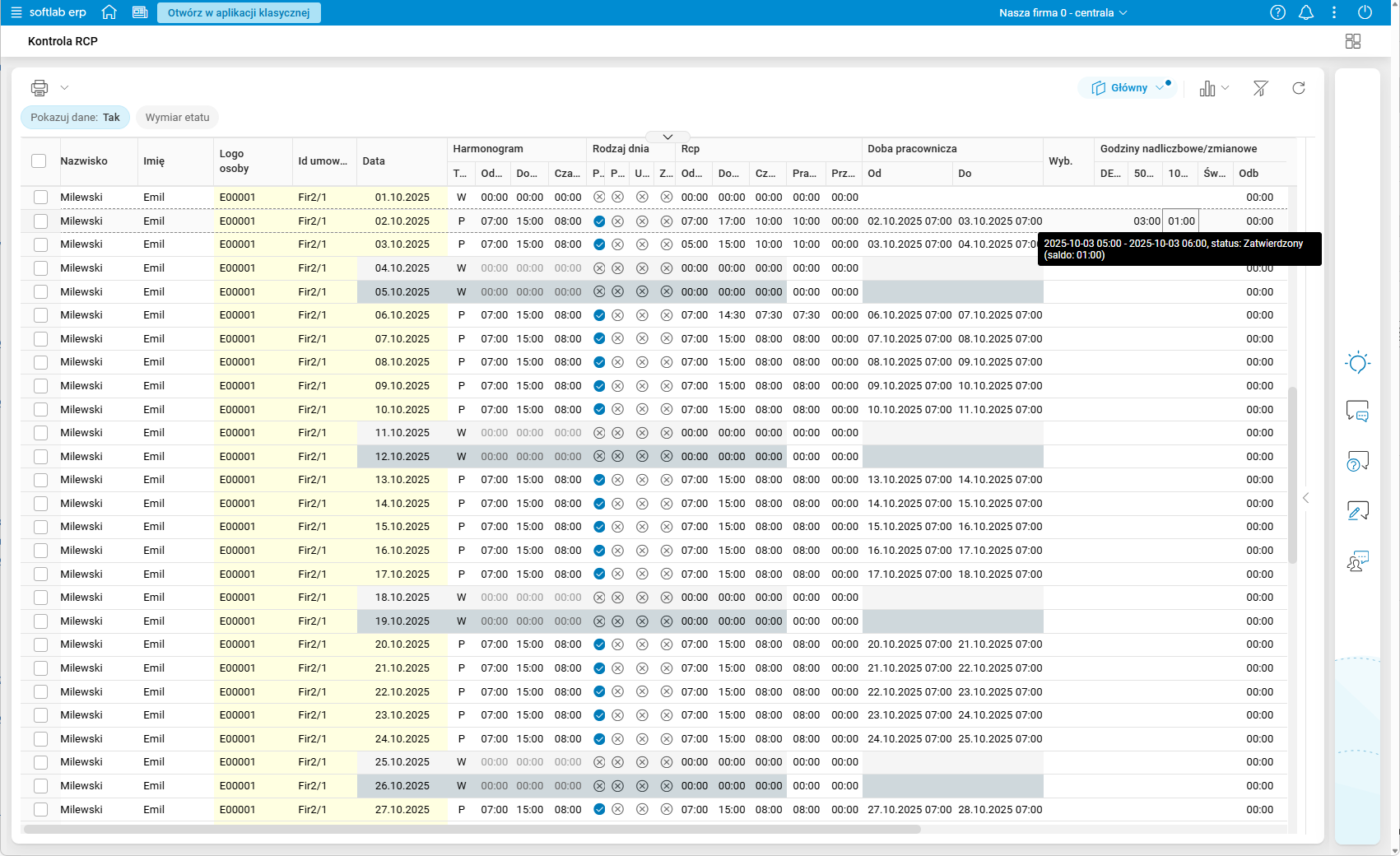Collapse the header with the chevron above the table
1400x856 pixels.
[668, 137]
